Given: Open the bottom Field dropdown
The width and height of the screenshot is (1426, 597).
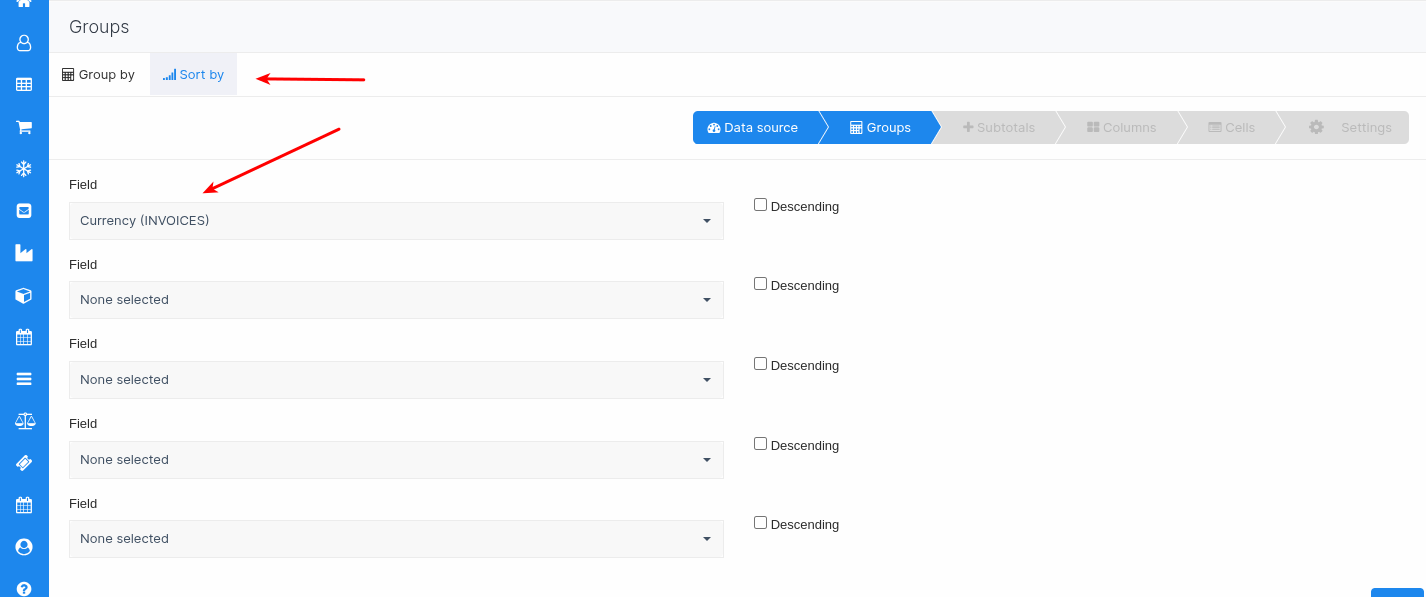Looking at the screenshot, I should (x=396, y=539).
